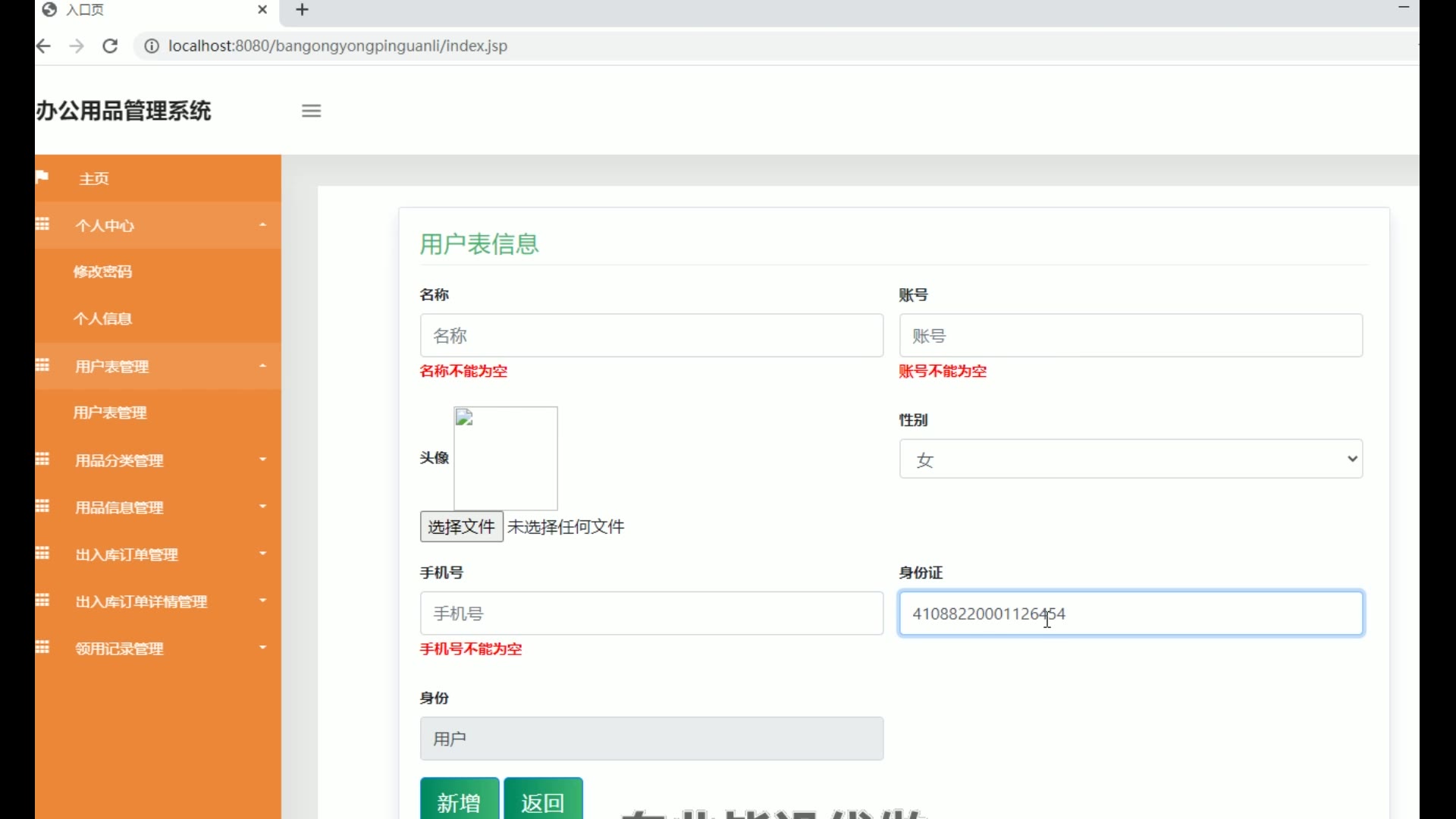Click the grid icon beside 出入库订单详情管理
Image resolution: width=1456 pixels, height=819 pixels.
42,600
